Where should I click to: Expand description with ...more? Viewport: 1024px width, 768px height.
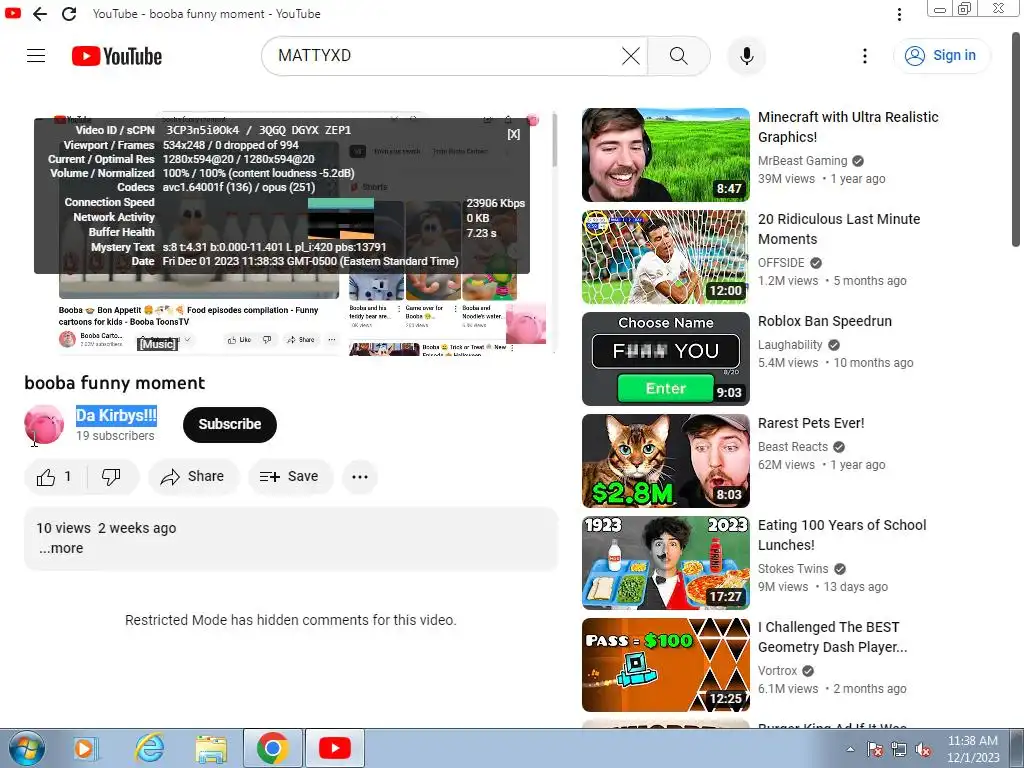[61, 549]
